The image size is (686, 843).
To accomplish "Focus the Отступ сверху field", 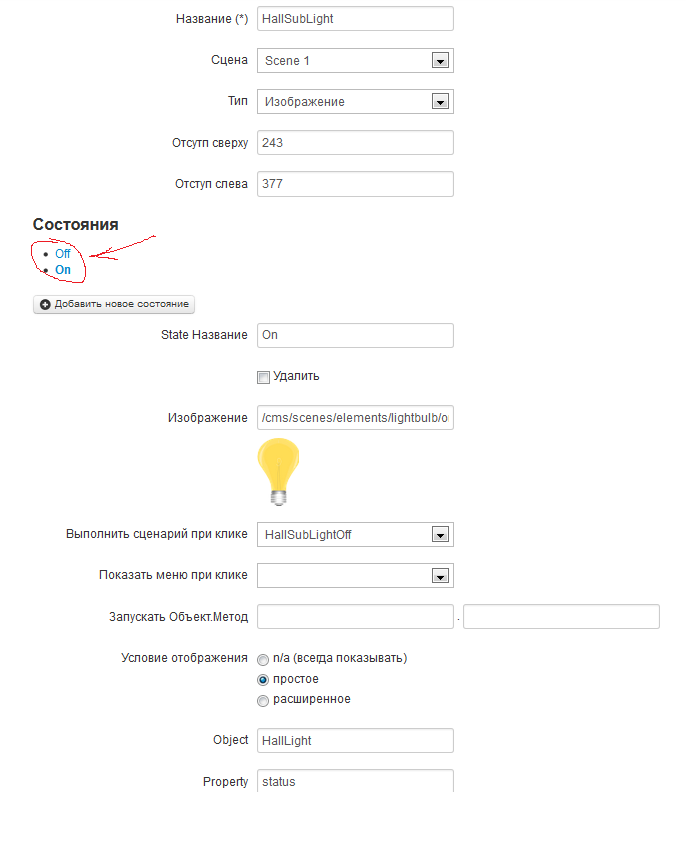I will point(355,143).
